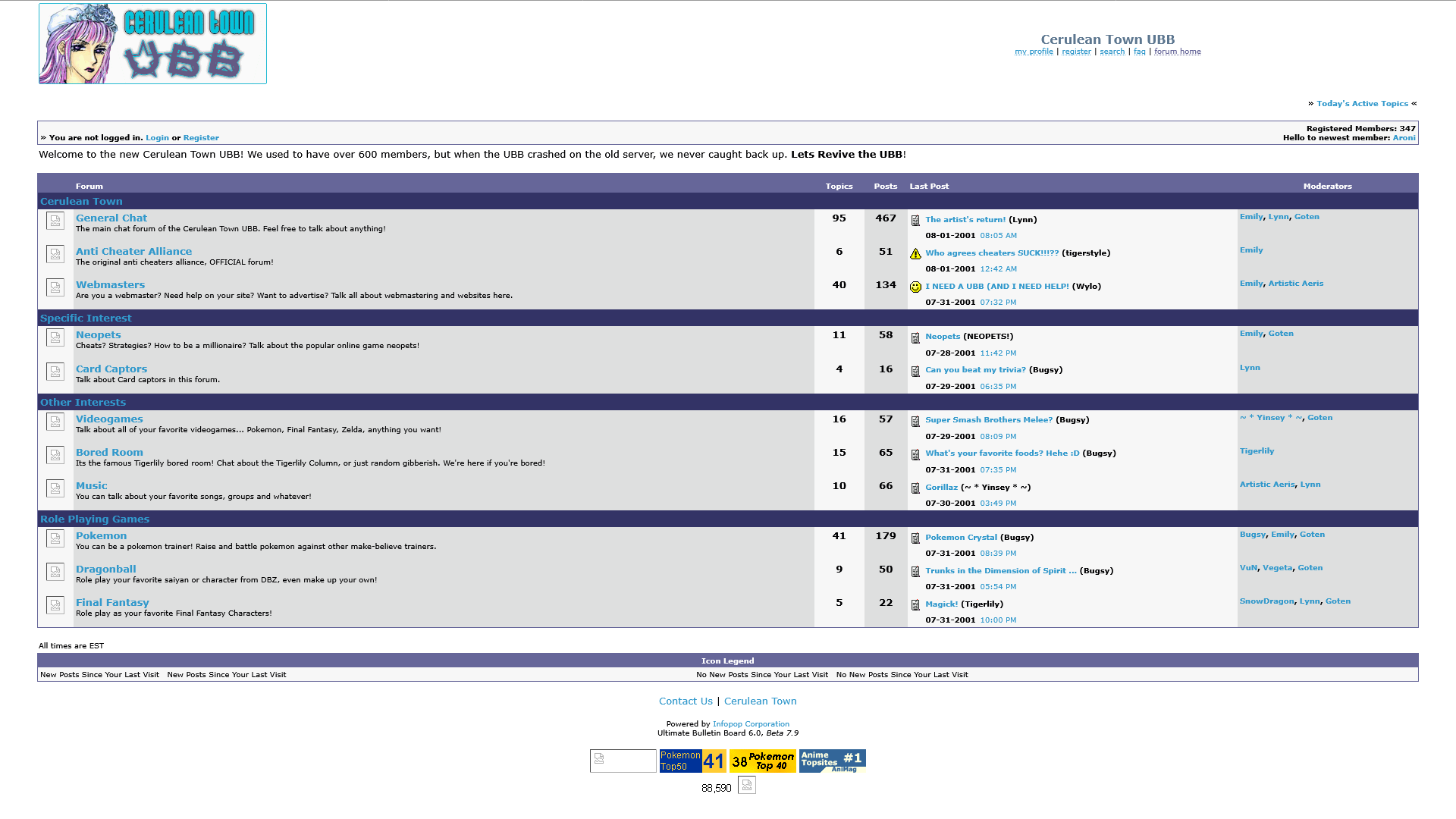The height and width of the screenshot is (819, 1456).
Task: Click the Contact Us link
Action: point(686,701)
